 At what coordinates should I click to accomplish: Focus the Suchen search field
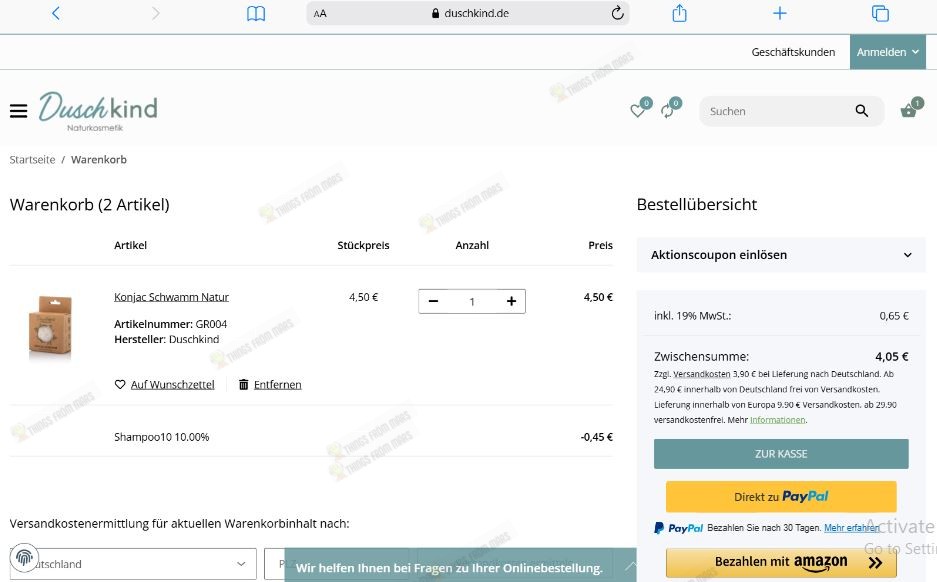[777, 111]
